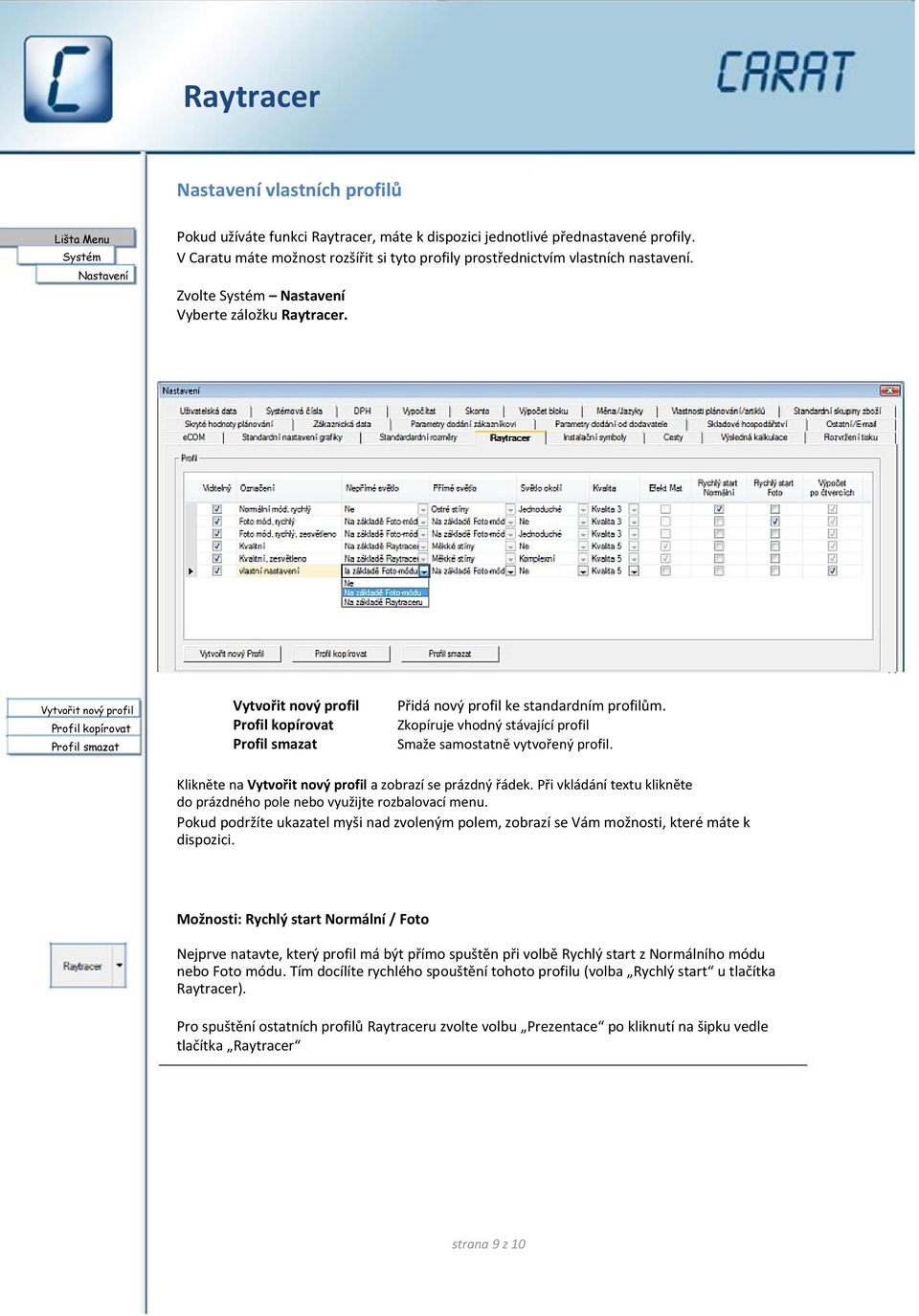The width and height of the screenshot is (919, 1316).
Task: Open Kvalita dropdown for Normální mód, rychlý
Action: pyautogui.click(x=633, y=509)
